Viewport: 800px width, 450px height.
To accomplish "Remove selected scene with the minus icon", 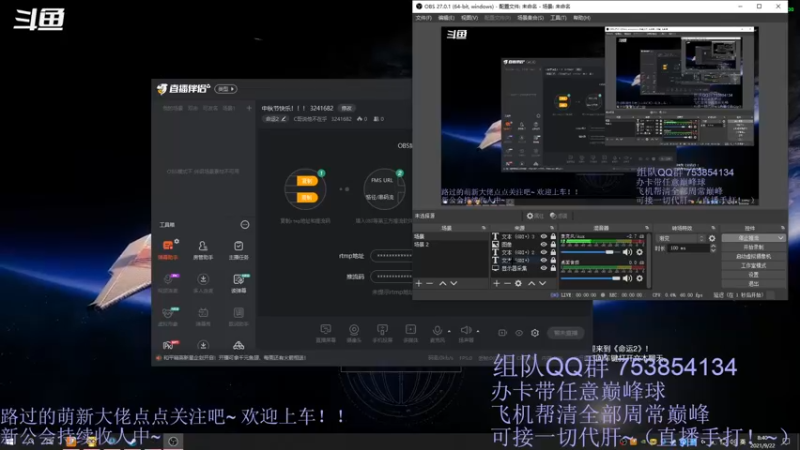I will pos(430,283).
